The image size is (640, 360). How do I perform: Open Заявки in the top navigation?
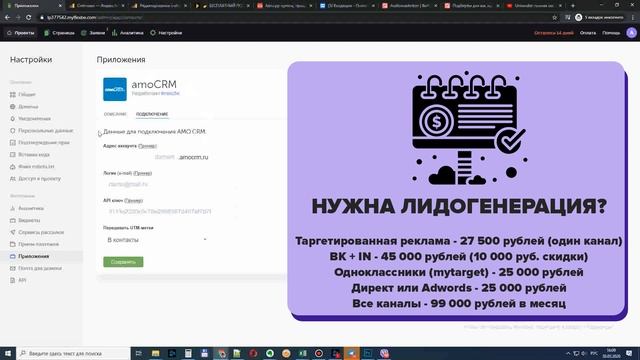pos(93,33)
